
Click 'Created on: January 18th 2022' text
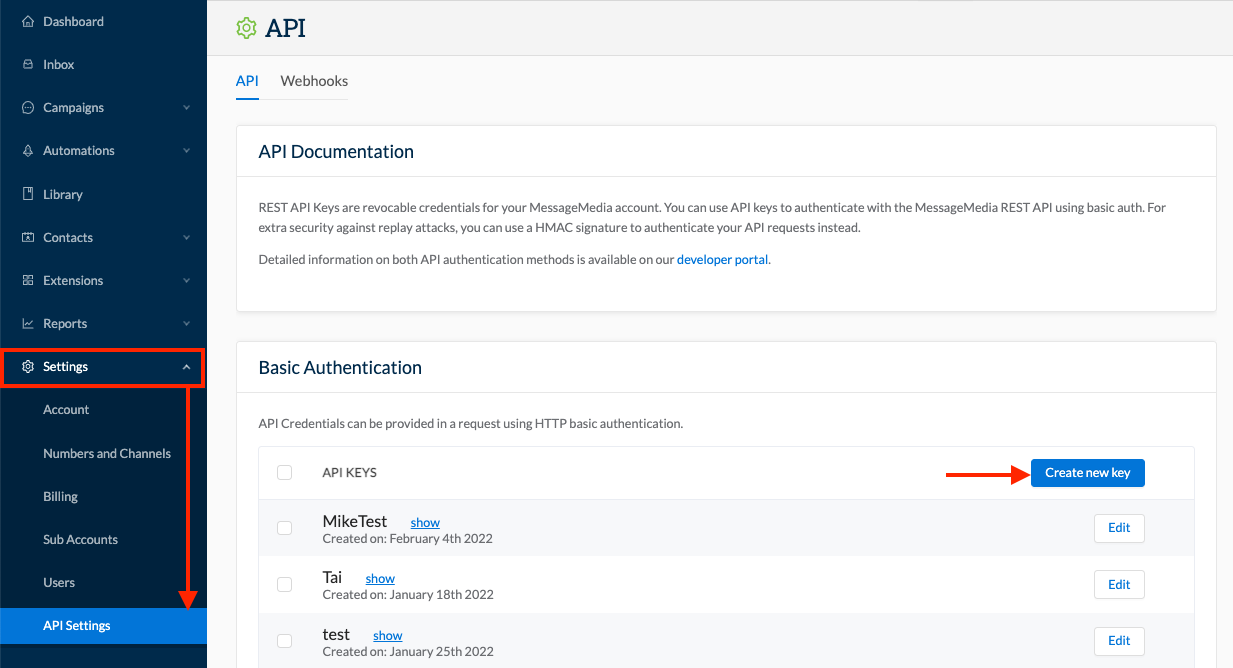click(408, 594)
